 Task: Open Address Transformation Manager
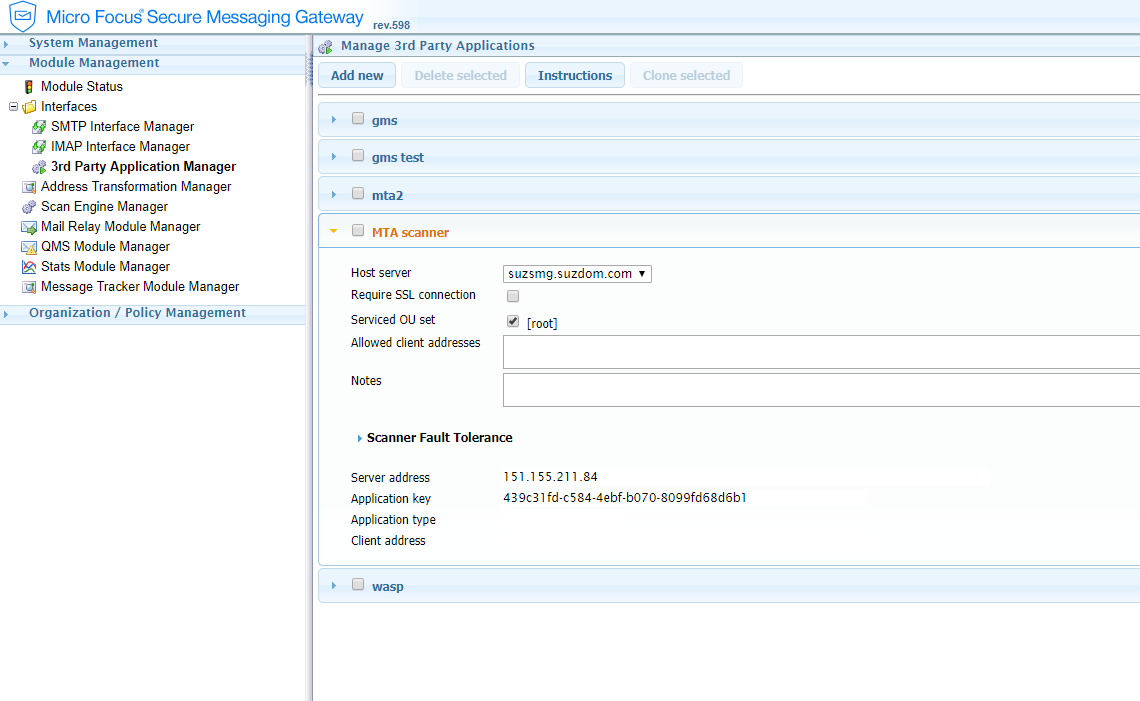(136, 187)
